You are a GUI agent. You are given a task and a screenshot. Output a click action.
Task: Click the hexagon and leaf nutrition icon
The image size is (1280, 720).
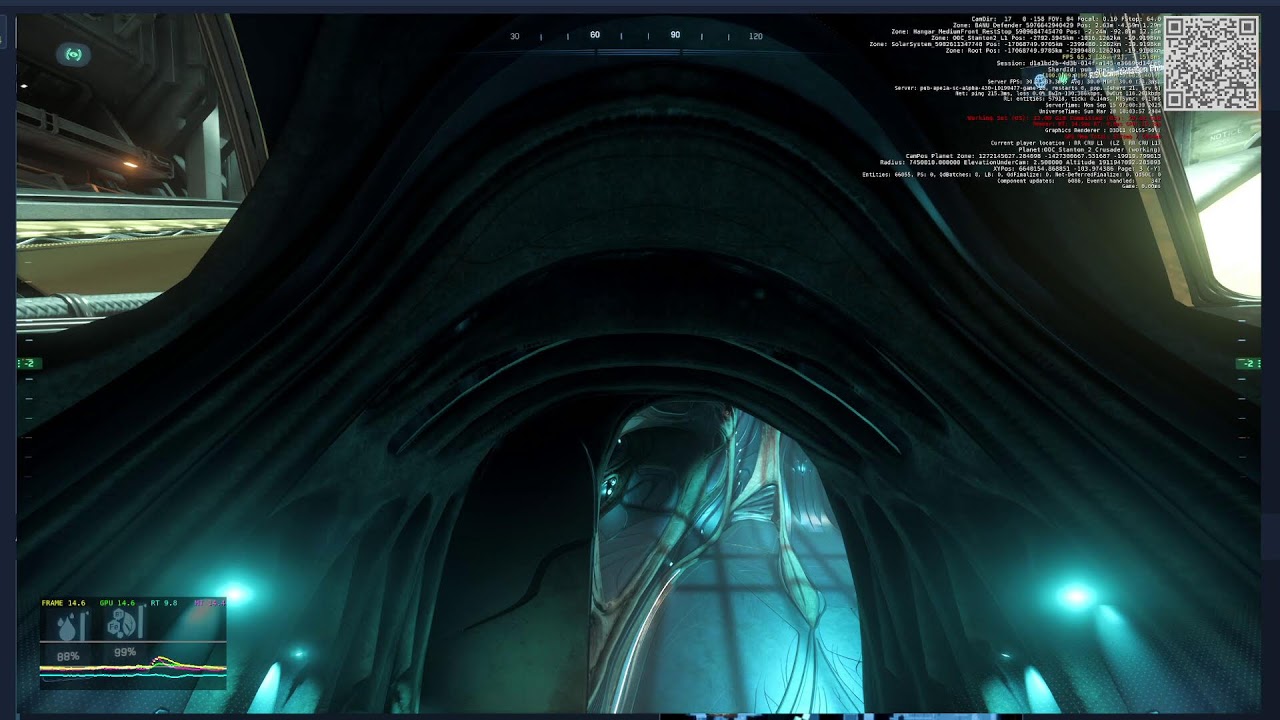pyautogui.click(x=124, y=625)
